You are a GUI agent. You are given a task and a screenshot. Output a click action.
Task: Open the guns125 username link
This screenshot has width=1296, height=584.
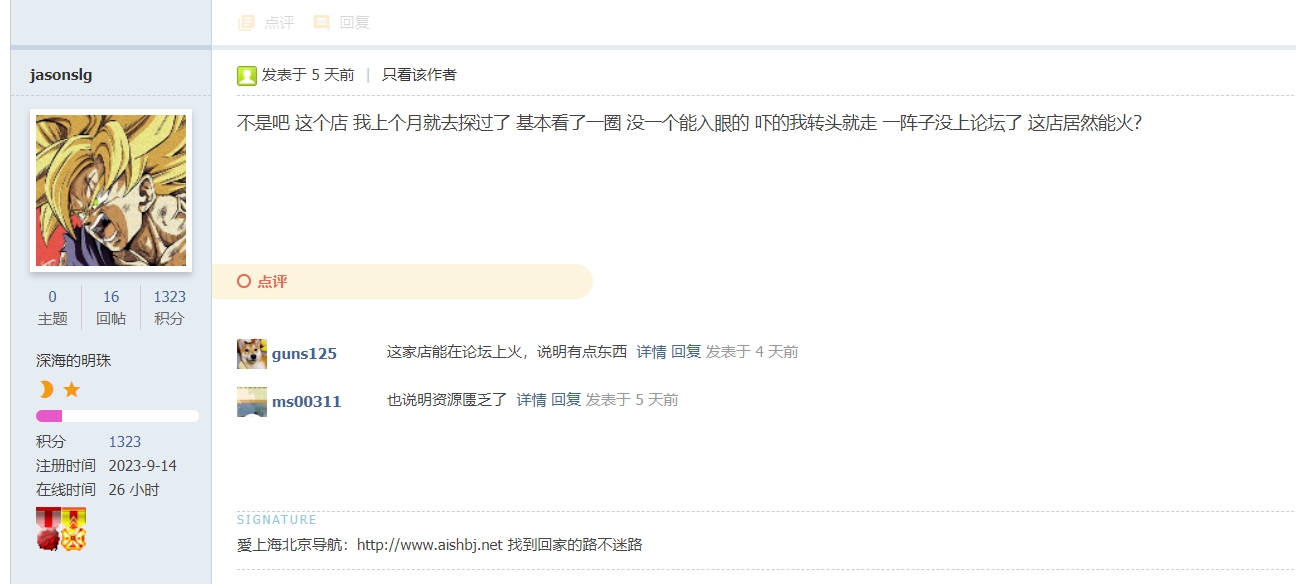click(304, 353)
